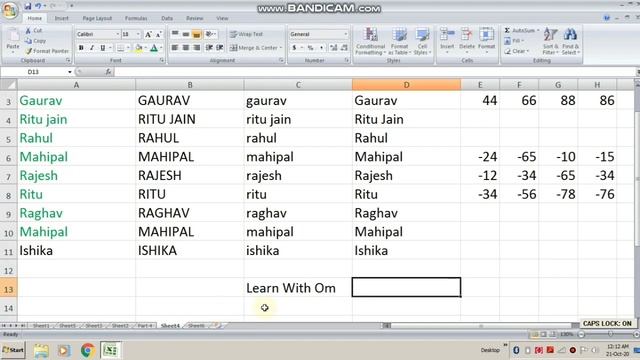Toggle Align Text Right
The width and height of the screenshot is (640, 360).
[196, 48]
